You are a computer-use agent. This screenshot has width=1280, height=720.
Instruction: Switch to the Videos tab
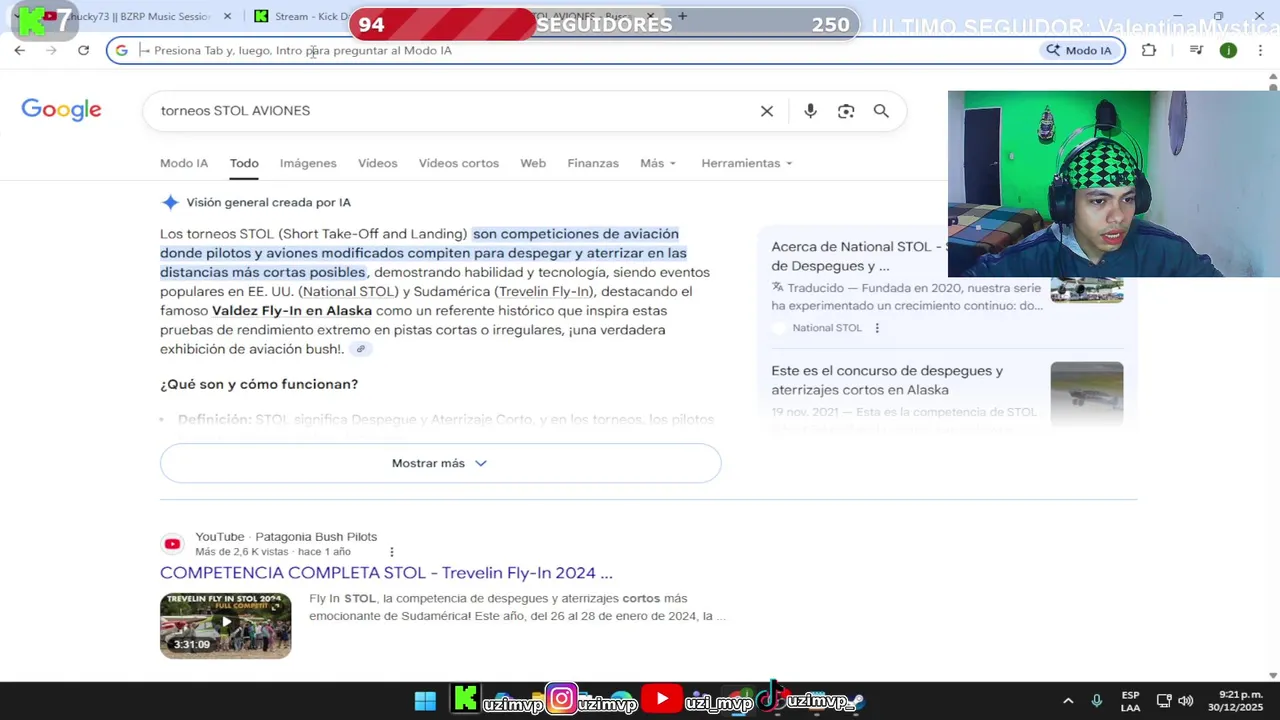tap(378, 163)
